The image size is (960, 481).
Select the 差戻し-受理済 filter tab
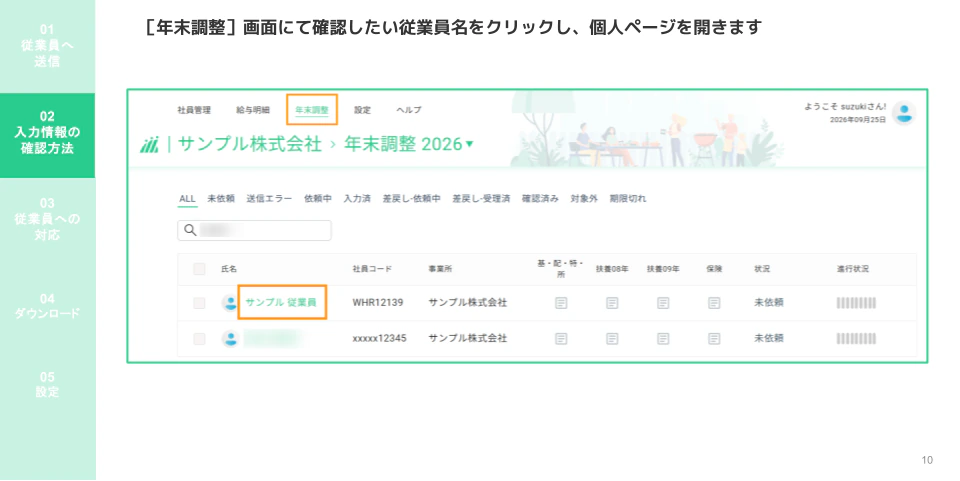(x=481, y=199)
